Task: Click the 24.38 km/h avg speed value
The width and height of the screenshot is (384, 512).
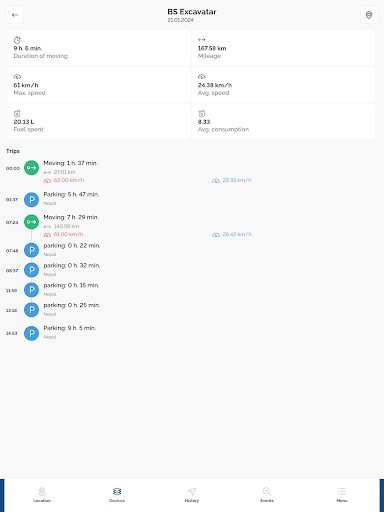Action: point(215,85)
